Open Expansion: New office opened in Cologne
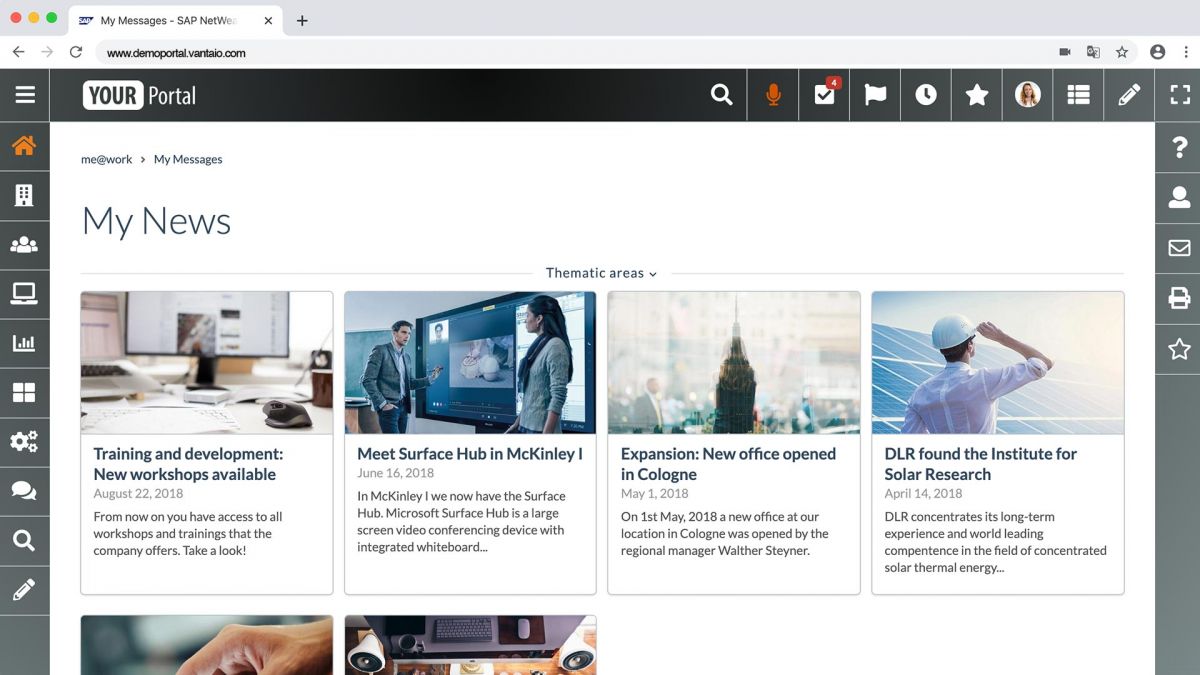The width and height of the screenshot is (1200, 675). coord(728,464)
